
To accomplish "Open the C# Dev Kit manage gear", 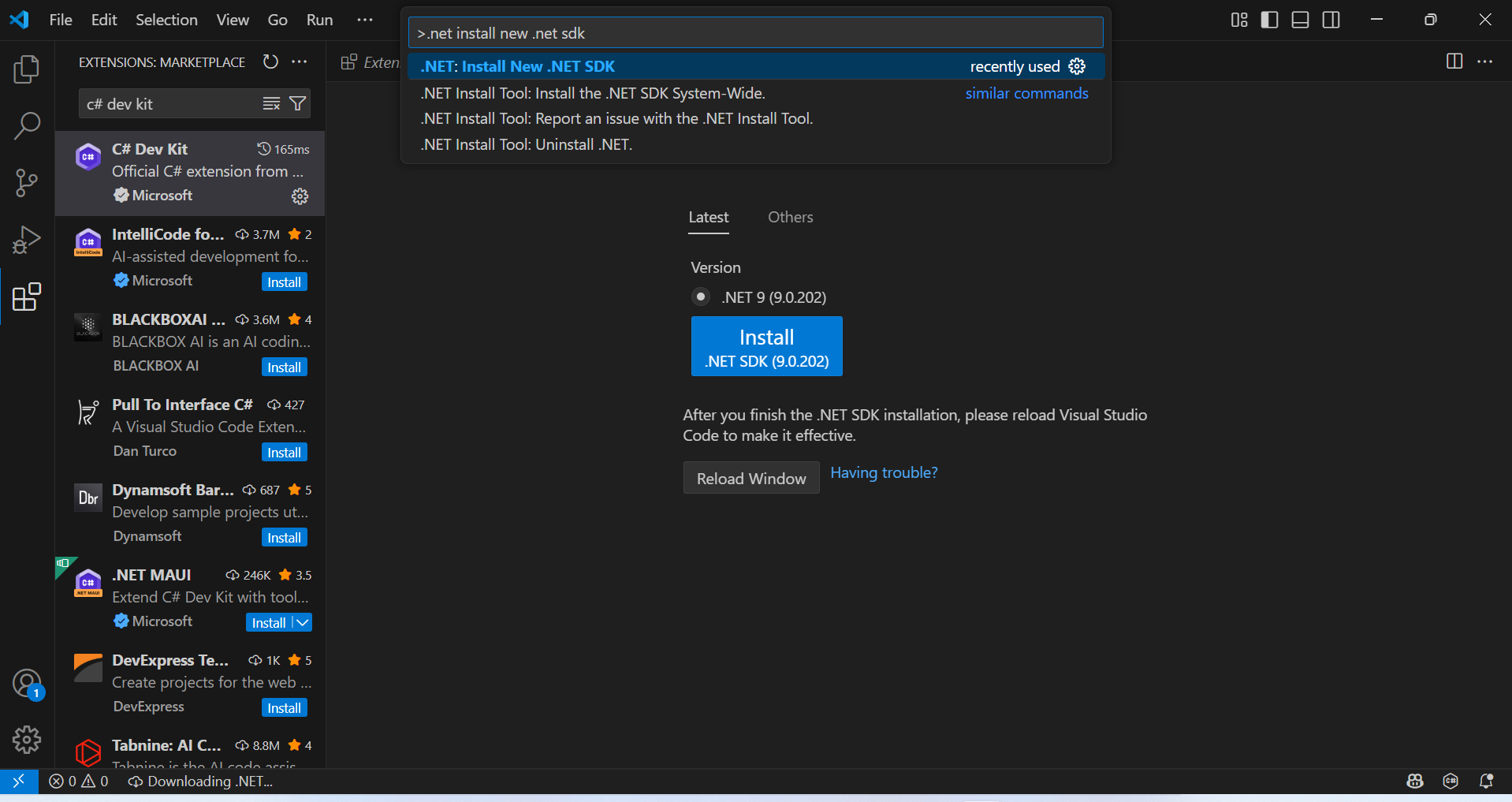I will click(x=300, y=196).
